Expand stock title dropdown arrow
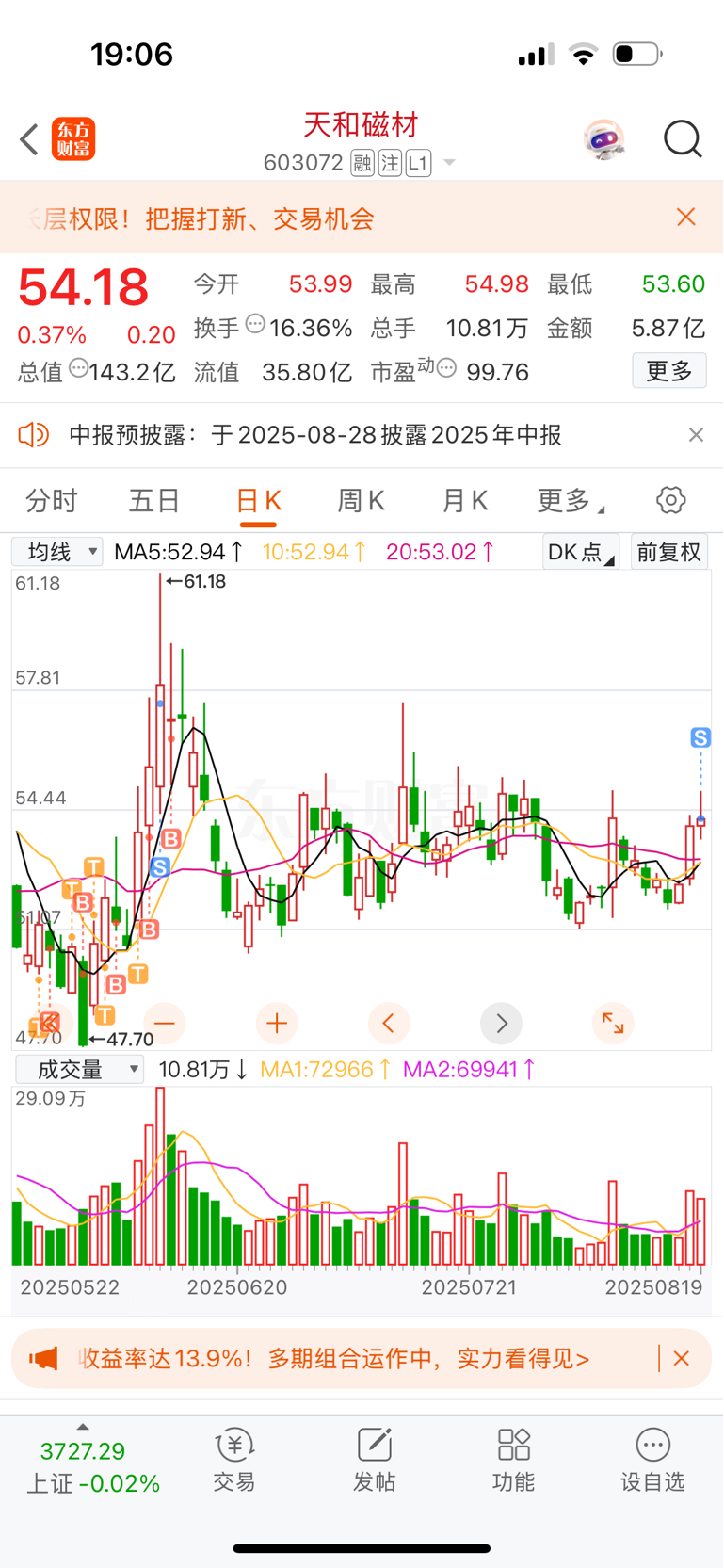 pos(449,163)
